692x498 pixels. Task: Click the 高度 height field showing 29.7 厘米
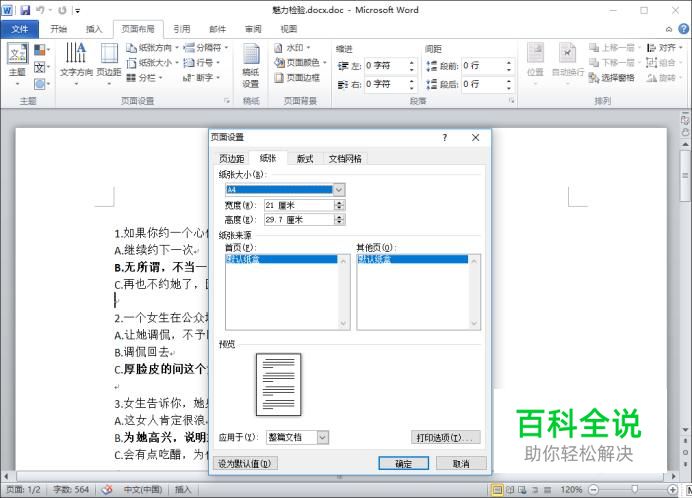pos(299,220)
